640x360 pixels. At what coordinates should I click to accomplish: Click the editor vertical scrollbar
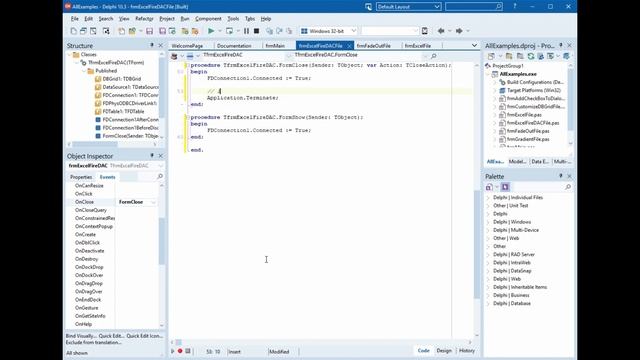476,245
